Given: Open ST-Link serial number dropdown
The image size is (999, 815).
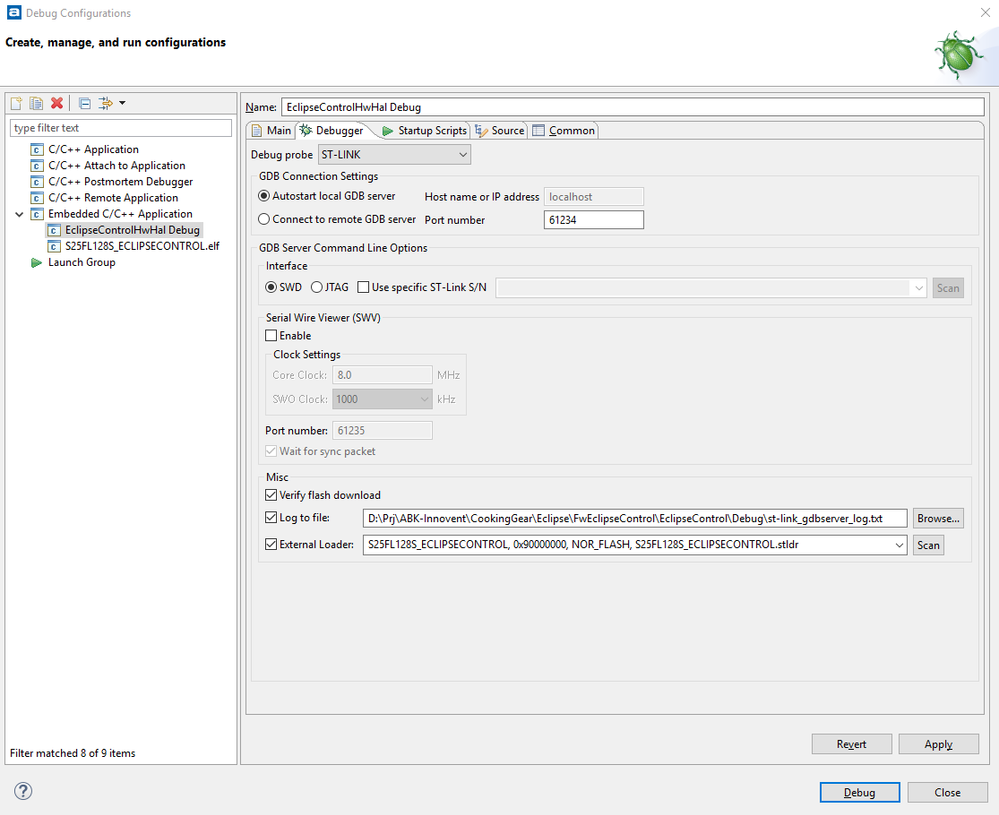Looking at the screenshot, I should (918, 288).
